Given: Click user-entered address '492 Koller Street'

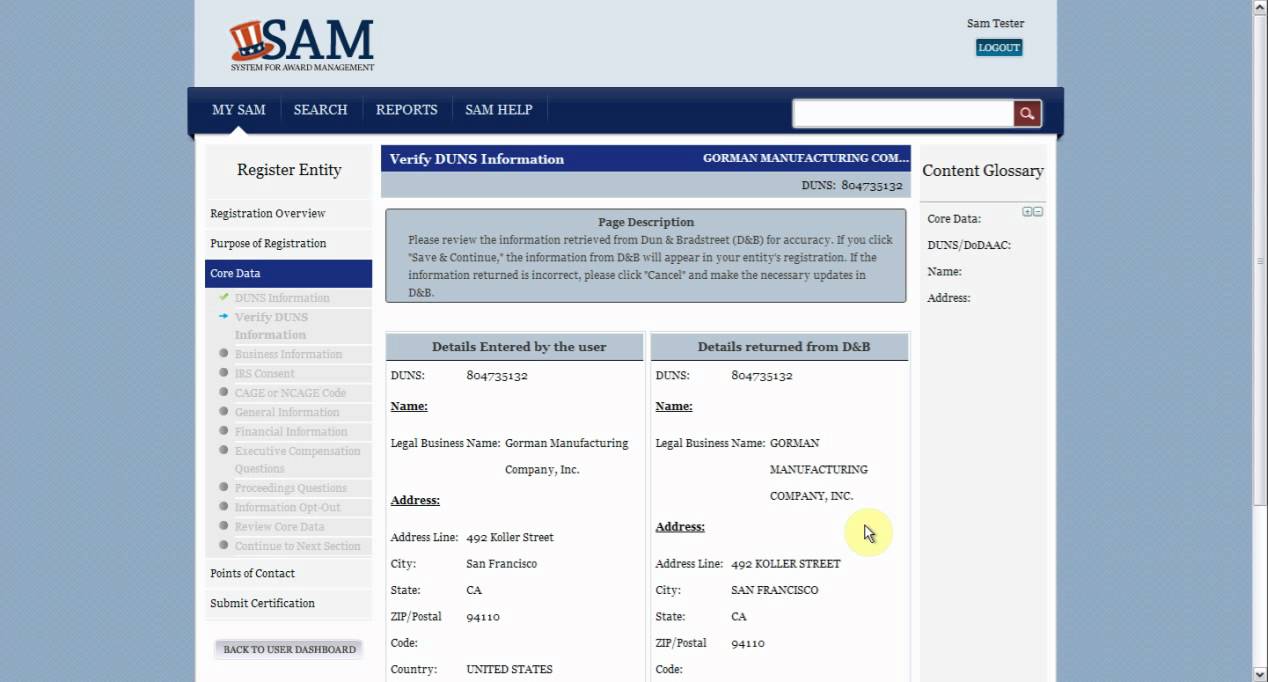Looking at the screenshot, I should pyautogui.click(x=510, y=537).
